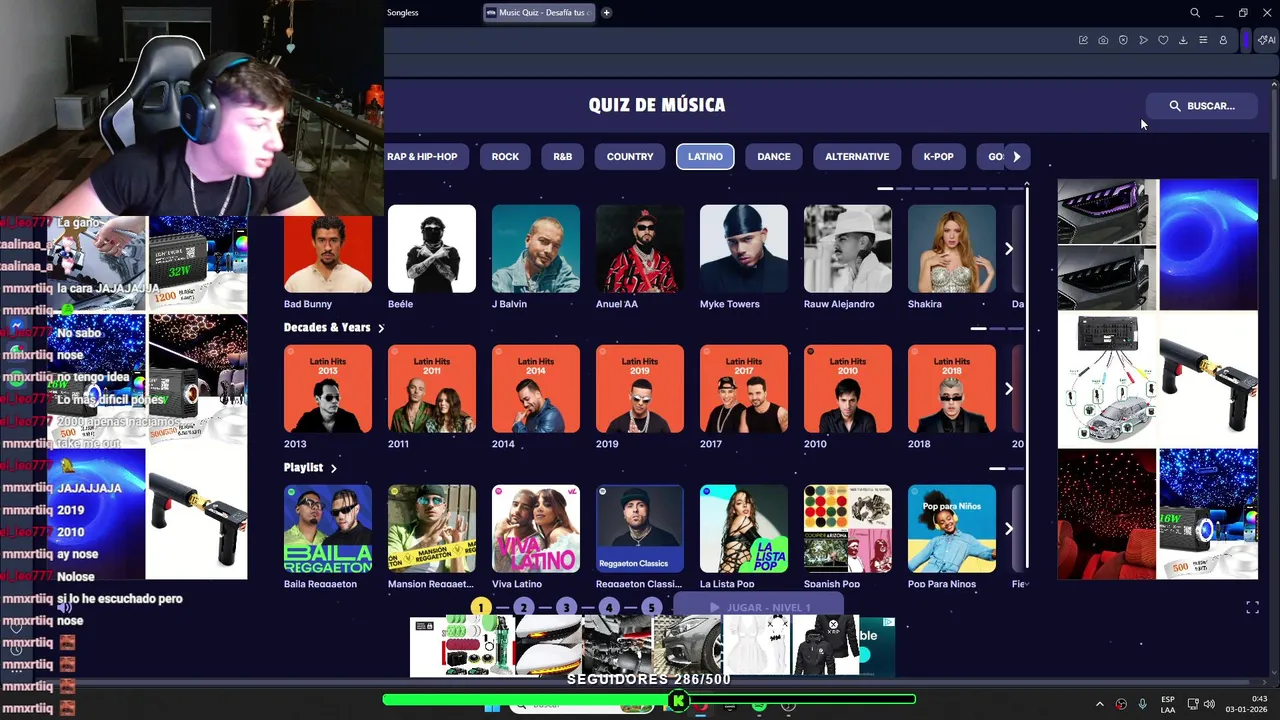Open the easy setup sliders icon in the toolbar
Viewport: 1280px width, 720px height.
[1203, 40]
